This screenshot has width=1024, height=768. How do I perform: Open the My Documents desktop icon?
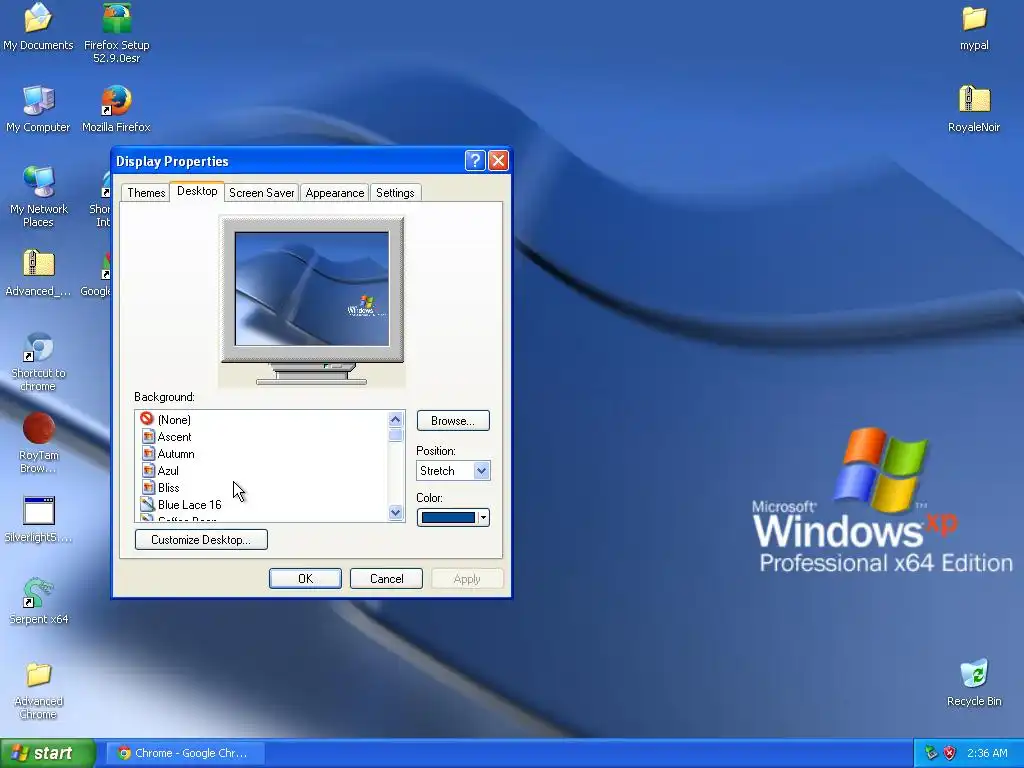coord(38,18)
